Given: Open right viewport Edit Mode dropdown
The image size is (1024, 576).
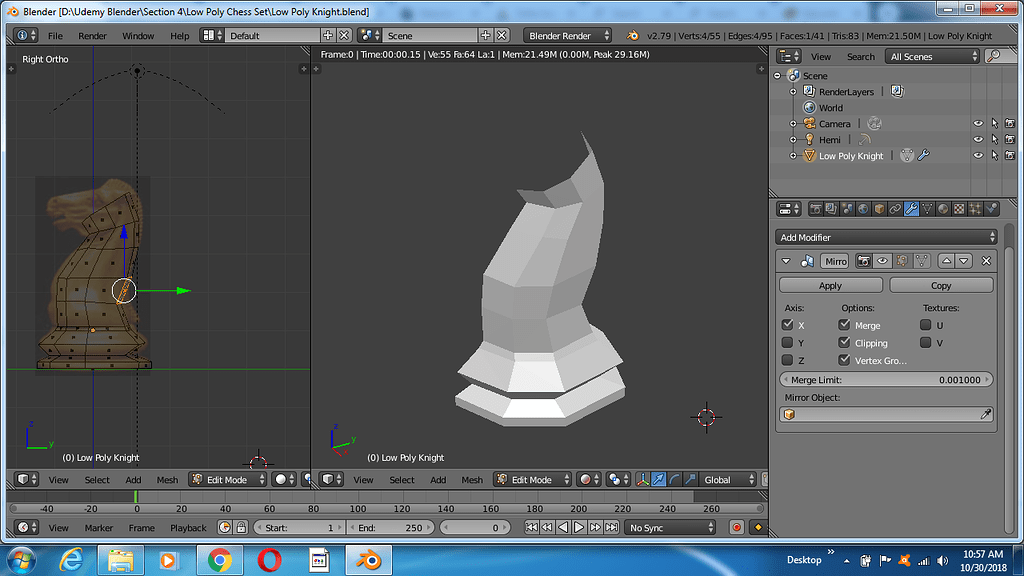Looking at the screenshot, I should (x=532, y=479).
